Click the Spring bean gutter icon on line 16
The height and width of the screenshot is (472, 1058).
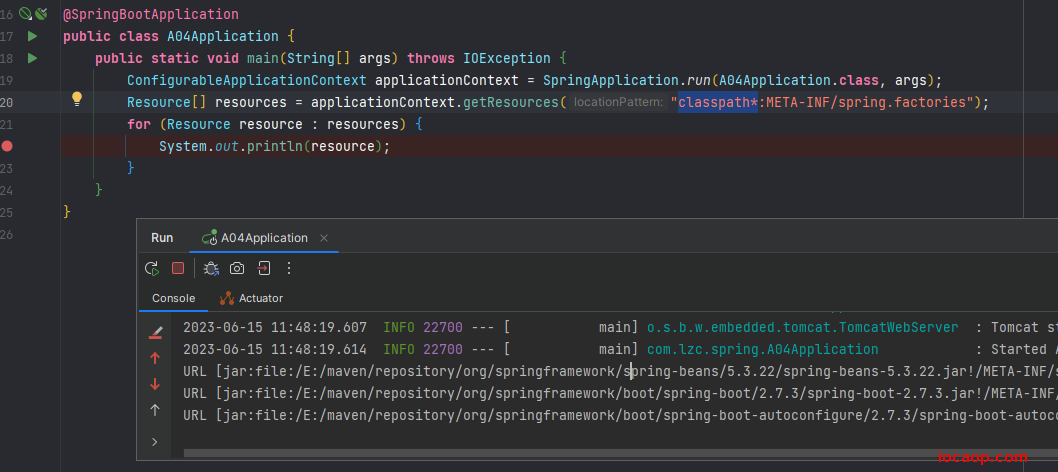point(25,13)
